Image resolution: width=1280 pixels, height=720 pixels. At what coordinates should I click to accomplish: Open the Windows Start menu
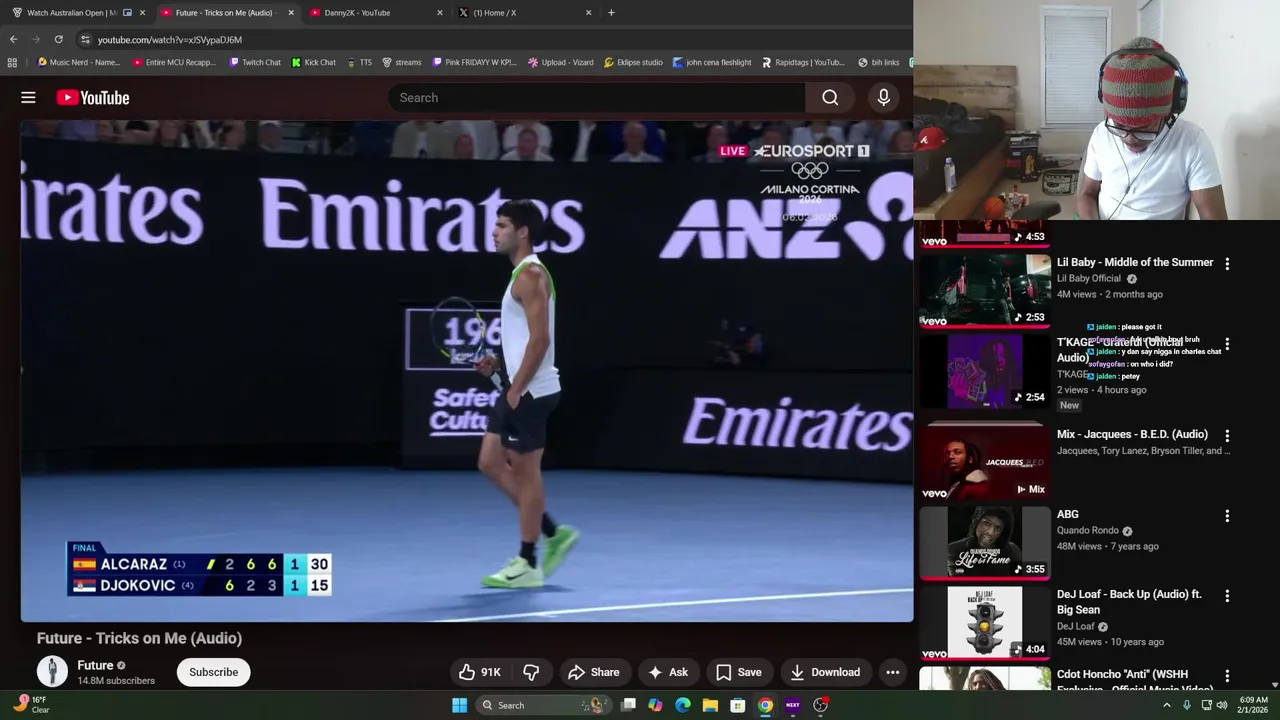(x=459, y=705)
